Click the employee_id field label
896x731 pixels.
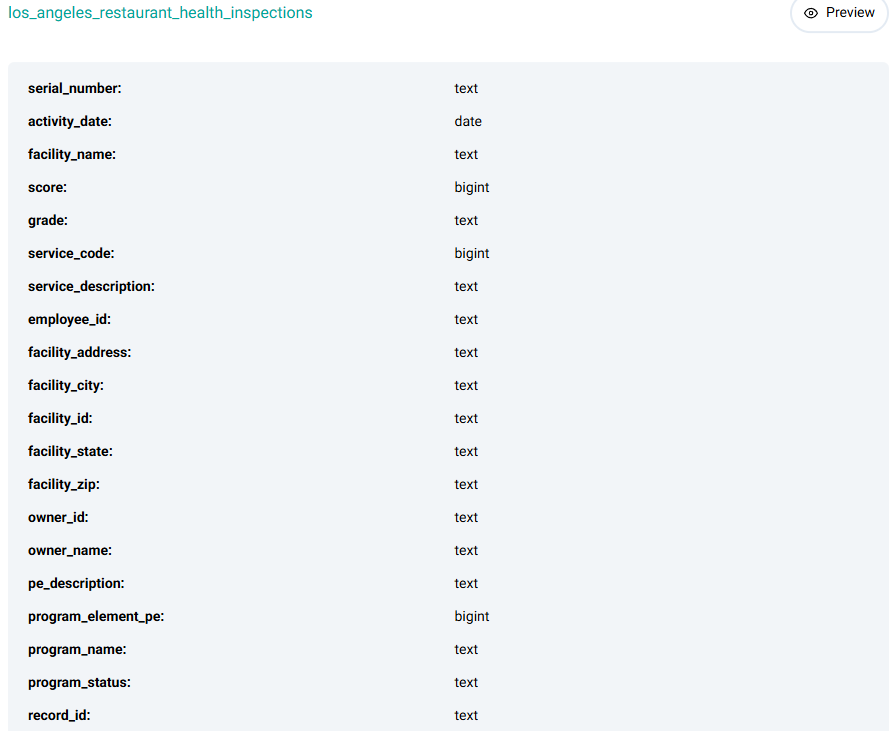click(x=70, y=319)
